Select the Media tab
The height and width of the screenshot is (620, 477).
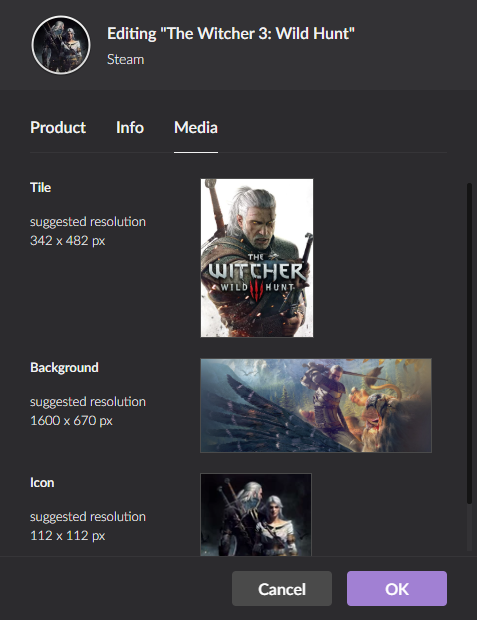tap(196, 128)
